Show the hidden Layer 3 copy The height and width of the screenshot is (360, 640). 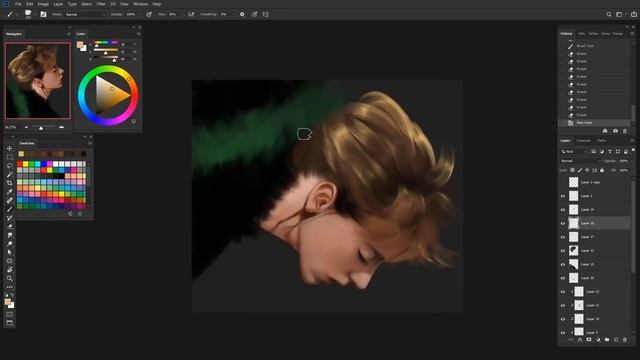(563, 182)
